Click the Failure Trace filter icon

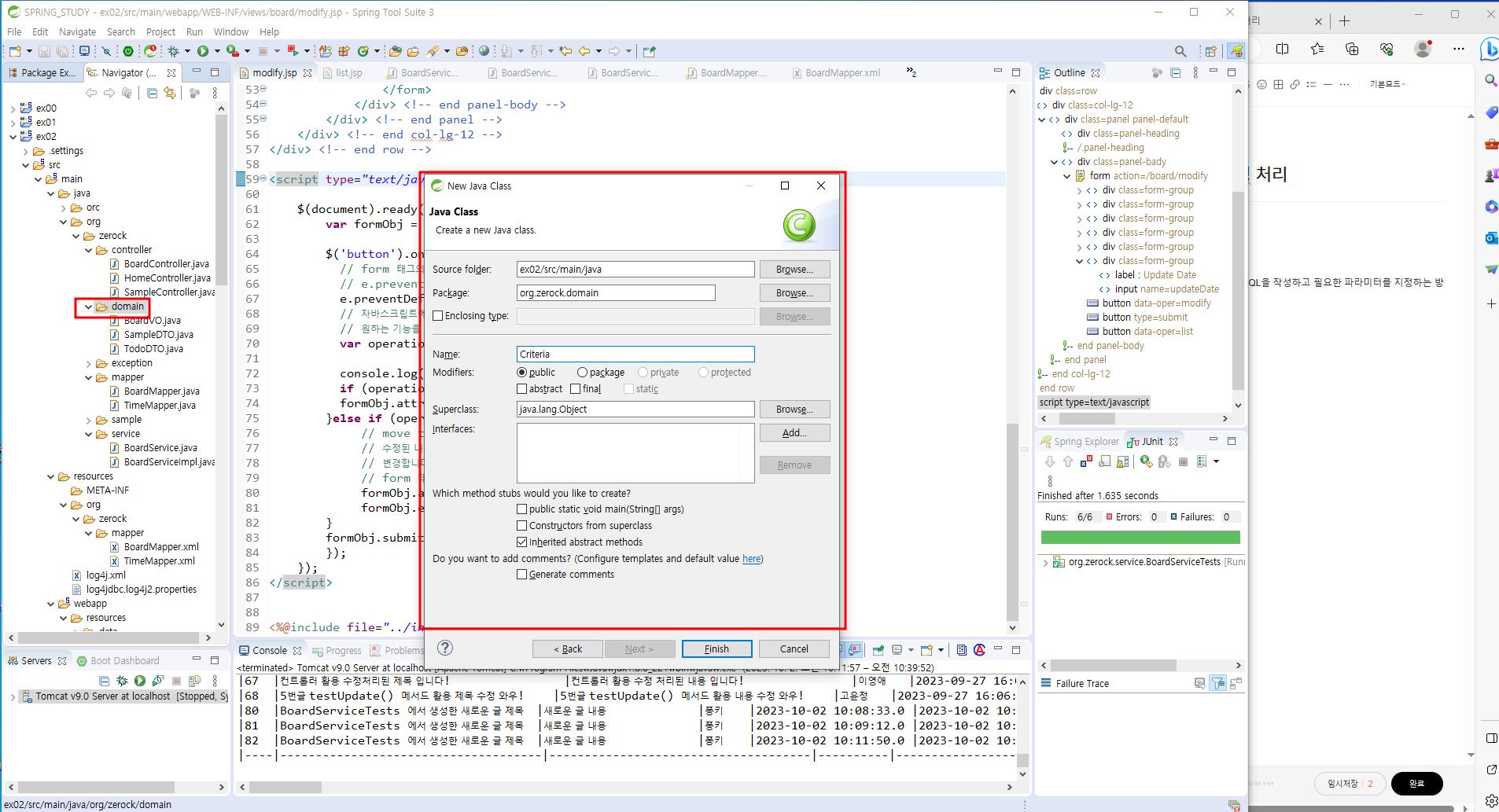tap(1218, 683)
